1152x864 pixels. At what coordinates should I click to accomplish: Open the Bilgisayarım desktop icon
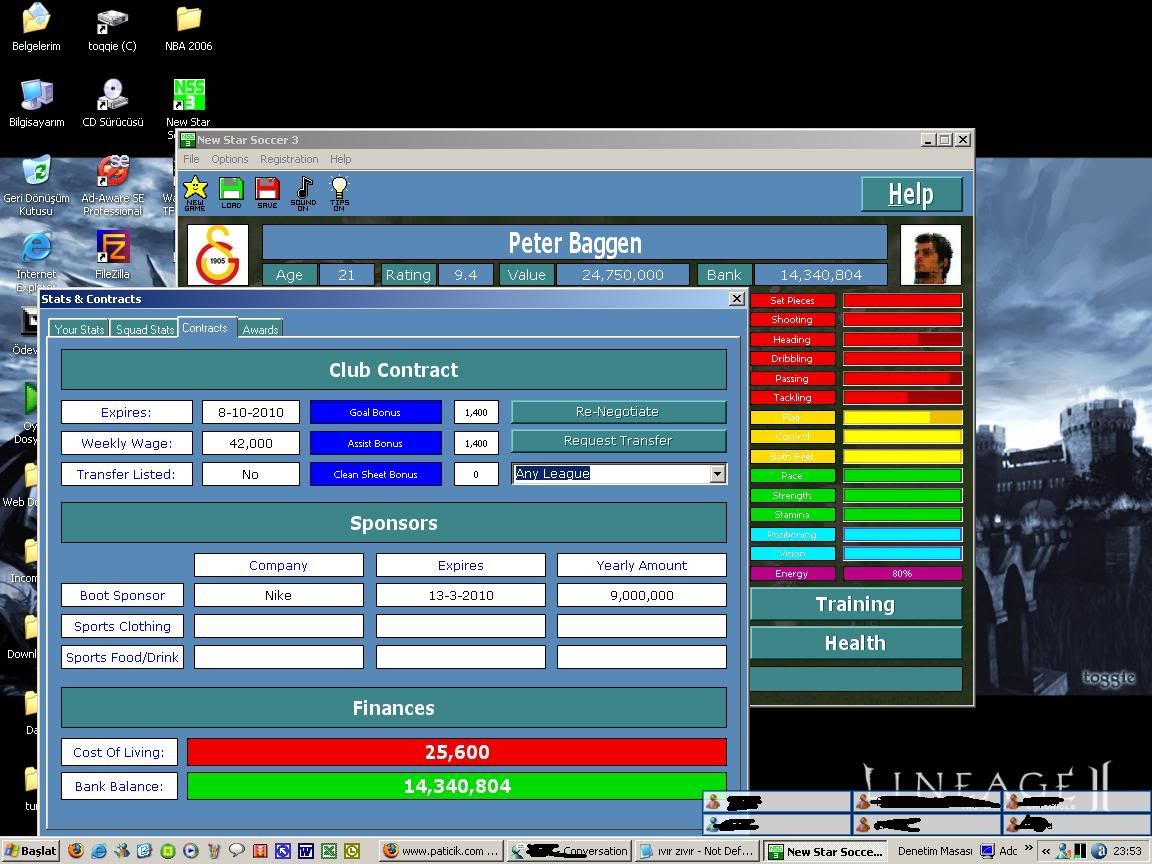click(x=36, y=104)
